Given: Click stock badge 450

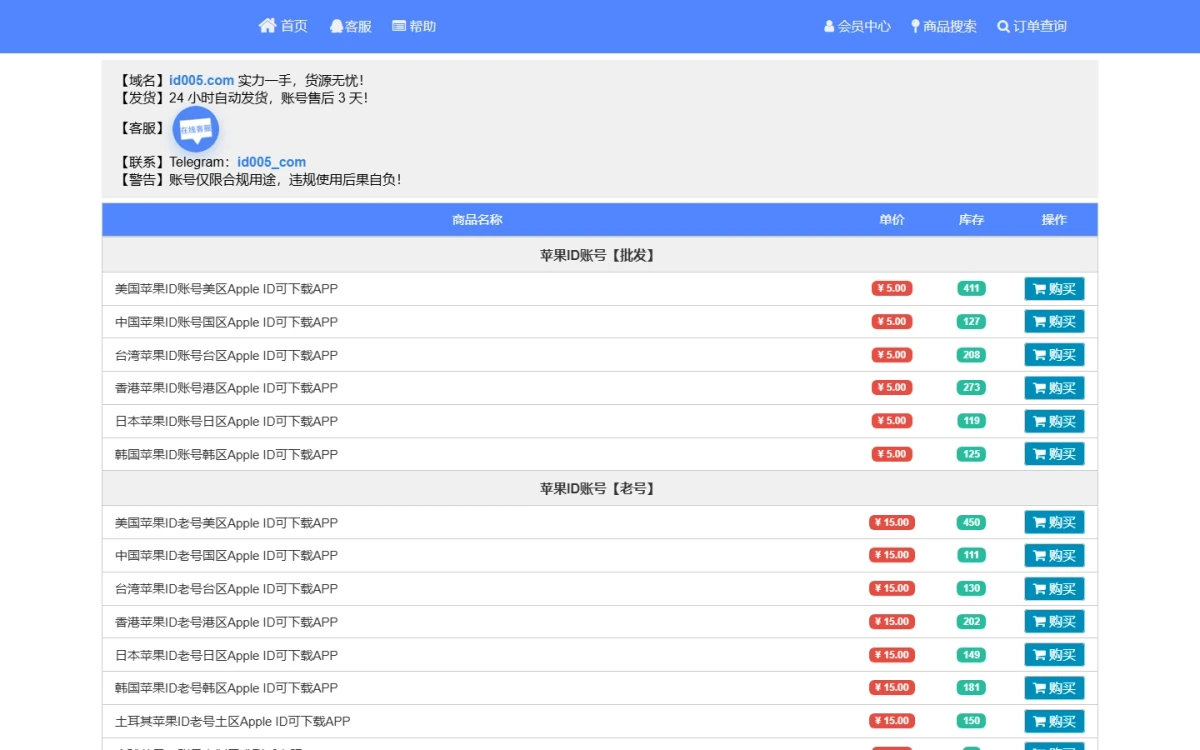Looking at the screenshot, I should click(x=971, y=522).
